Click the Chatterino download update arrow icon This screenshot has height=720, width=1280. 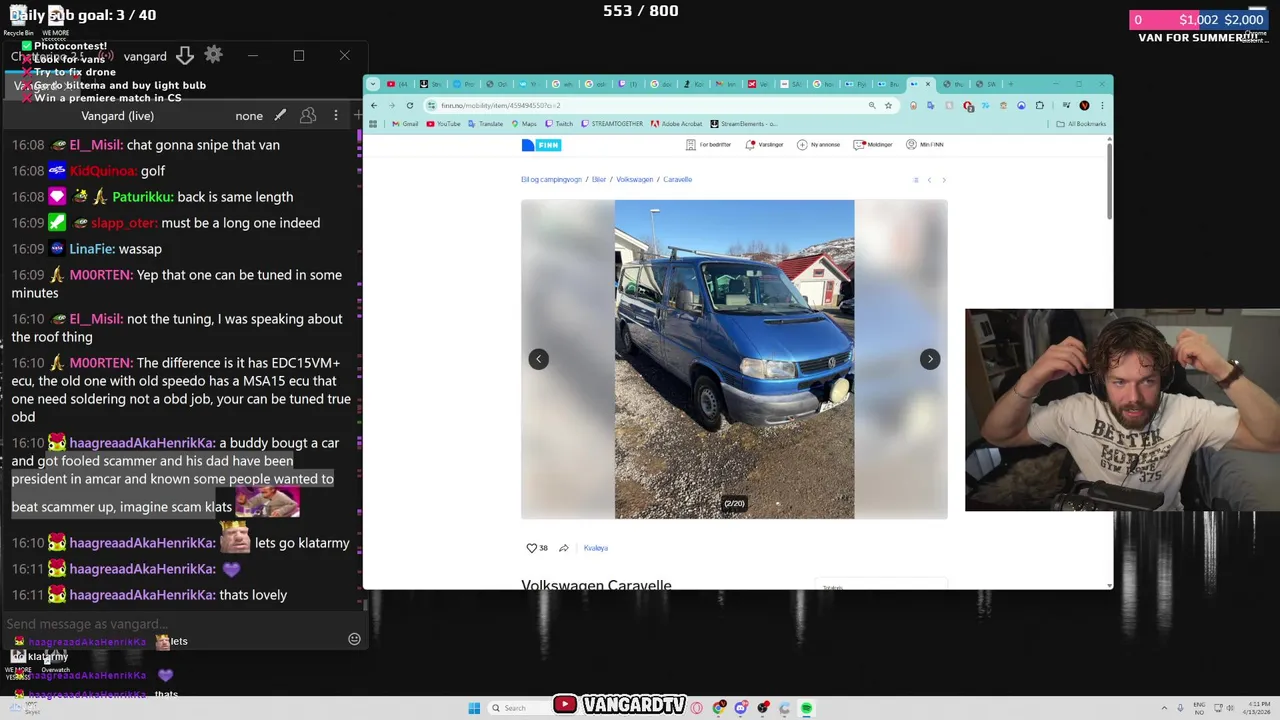(185, 55)
